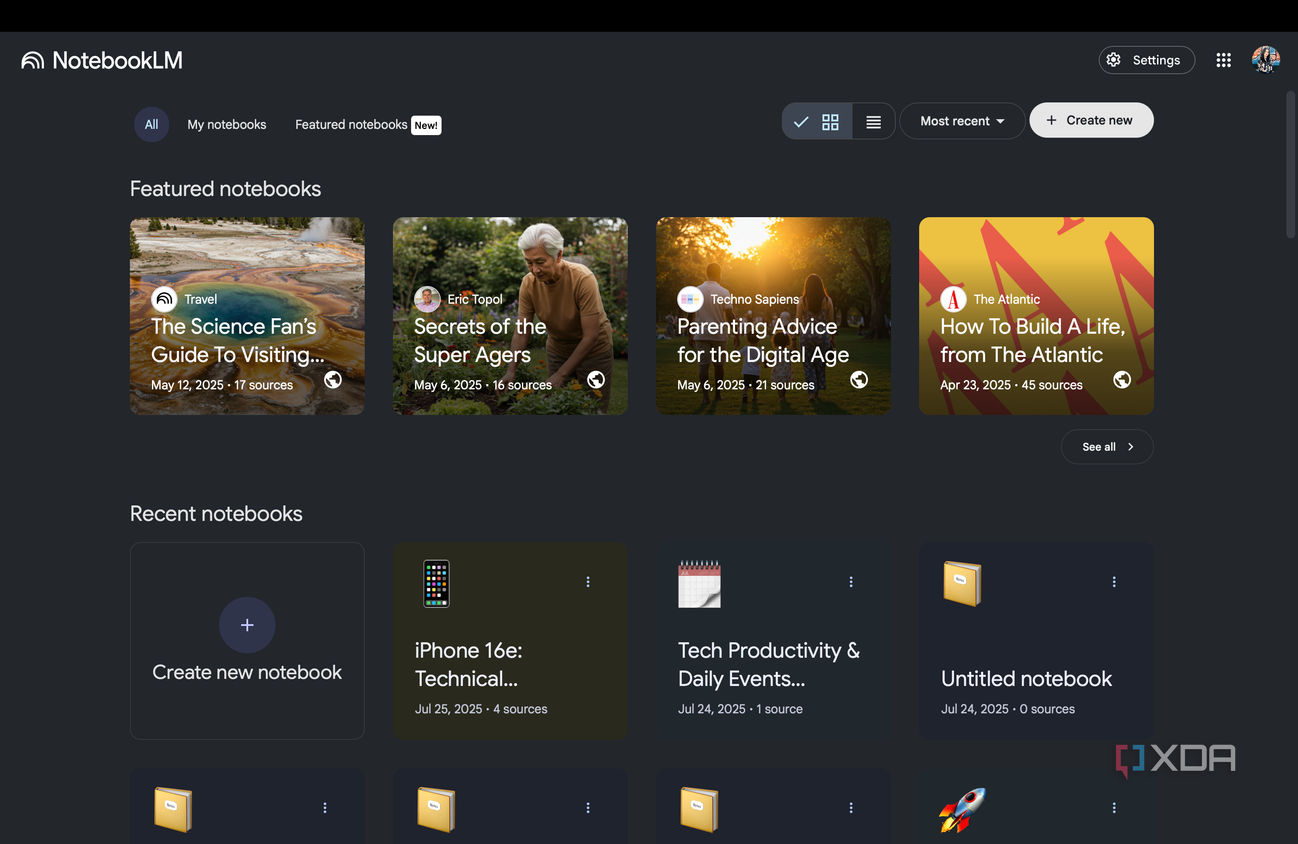Open the iPhone 16e: Technical notebook title
Image resolution: width=1298 pixels, height=844 pixels.
point(468,664)
